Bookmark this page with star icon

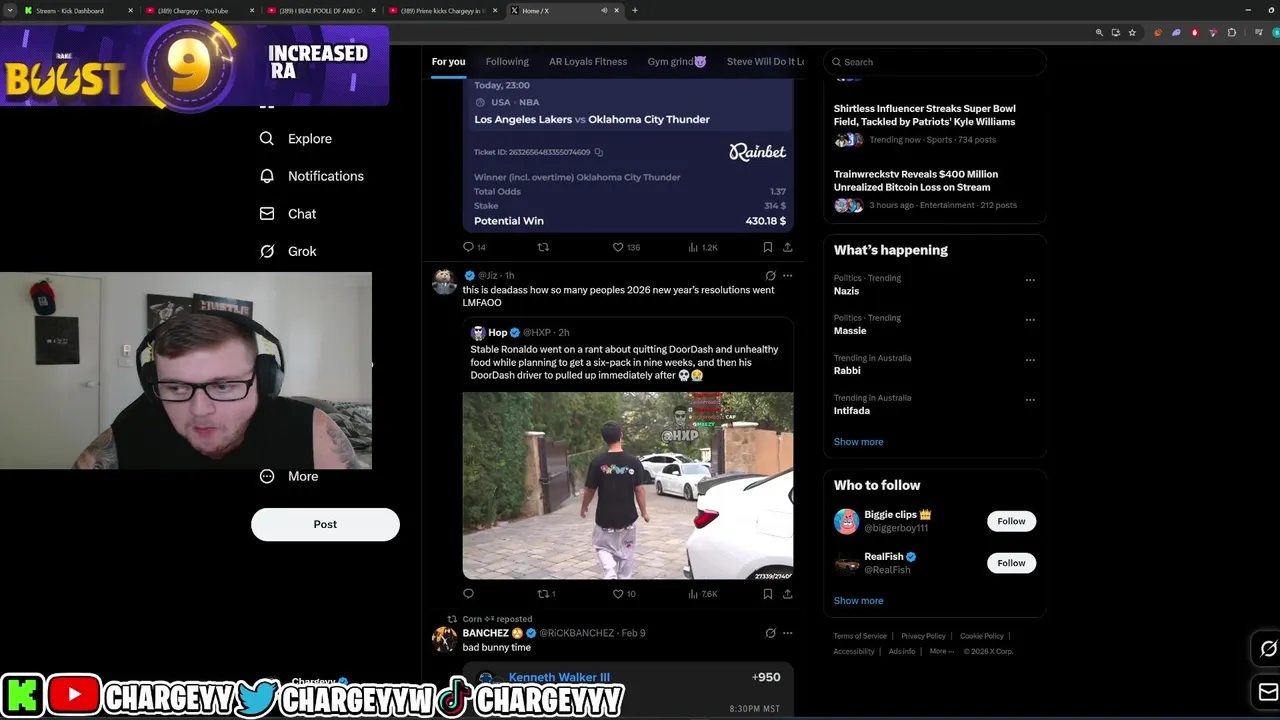click(x=1132, y=32)
